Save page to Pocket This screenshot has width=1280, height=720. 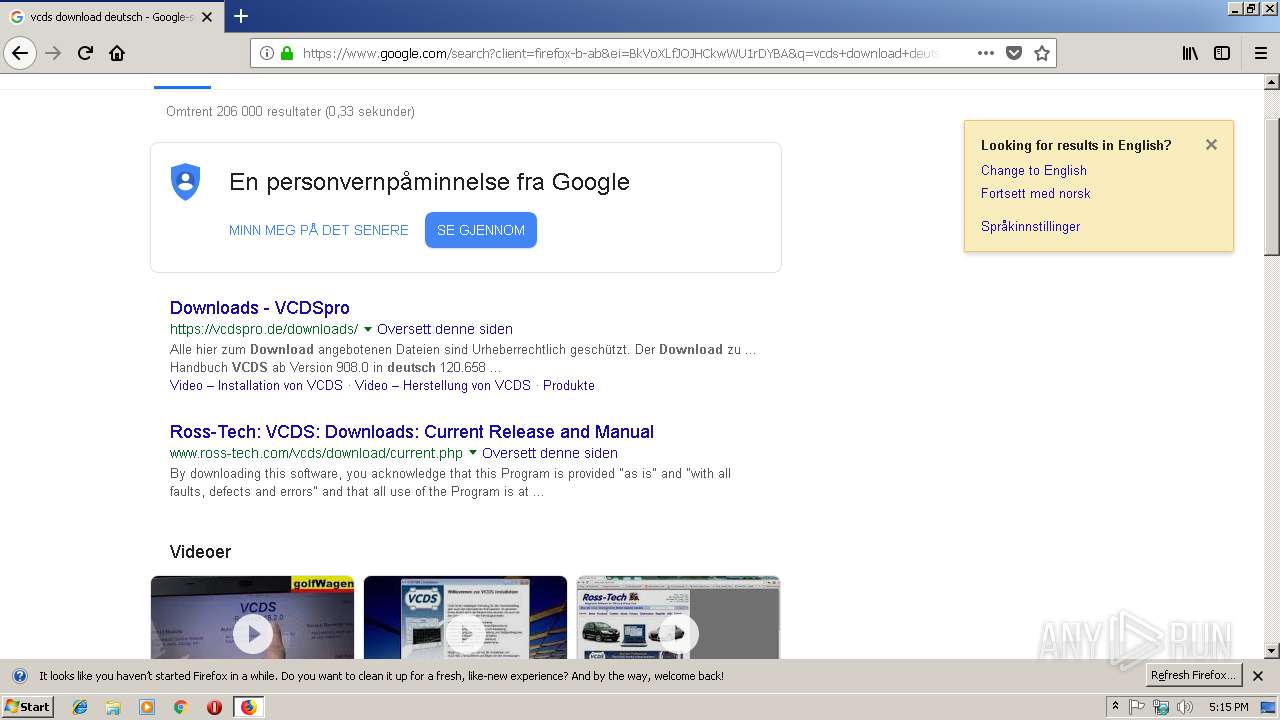tap(1014, 53)
